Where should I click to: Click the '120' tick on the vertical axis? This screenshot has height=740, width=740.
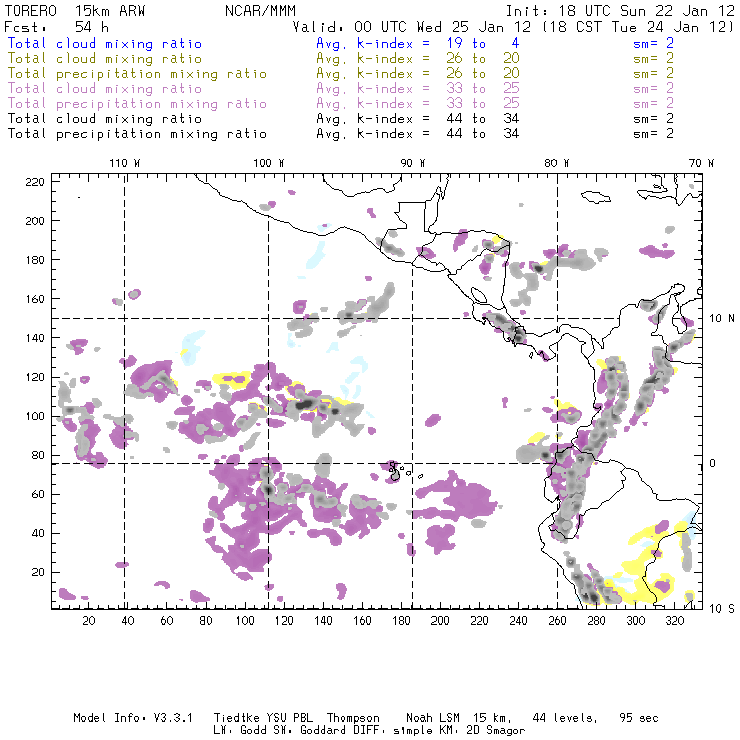pyautogui.click(x=35, y=378)
